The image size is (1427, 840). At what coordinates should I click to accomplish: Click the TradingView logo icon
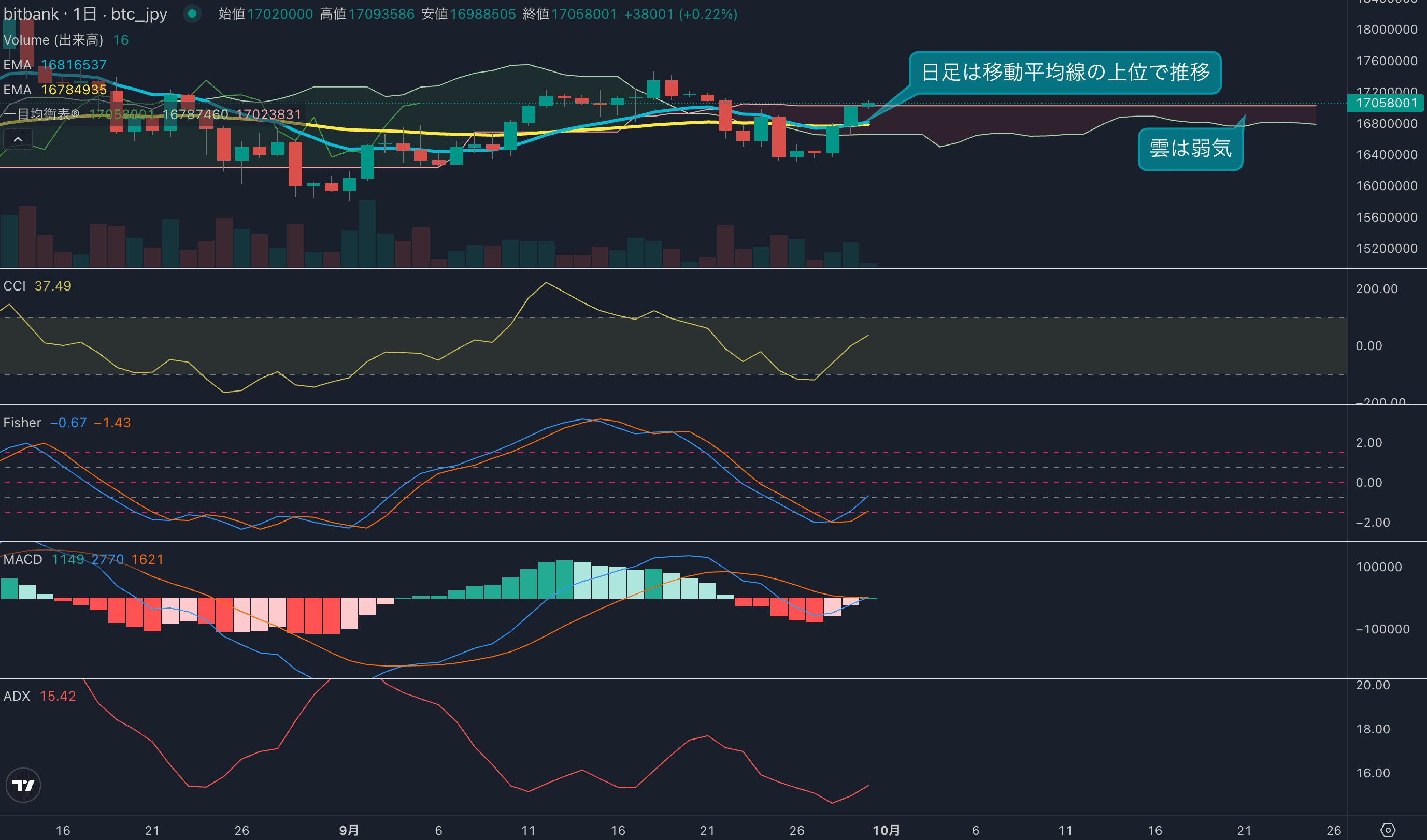(x=23, y=785)
